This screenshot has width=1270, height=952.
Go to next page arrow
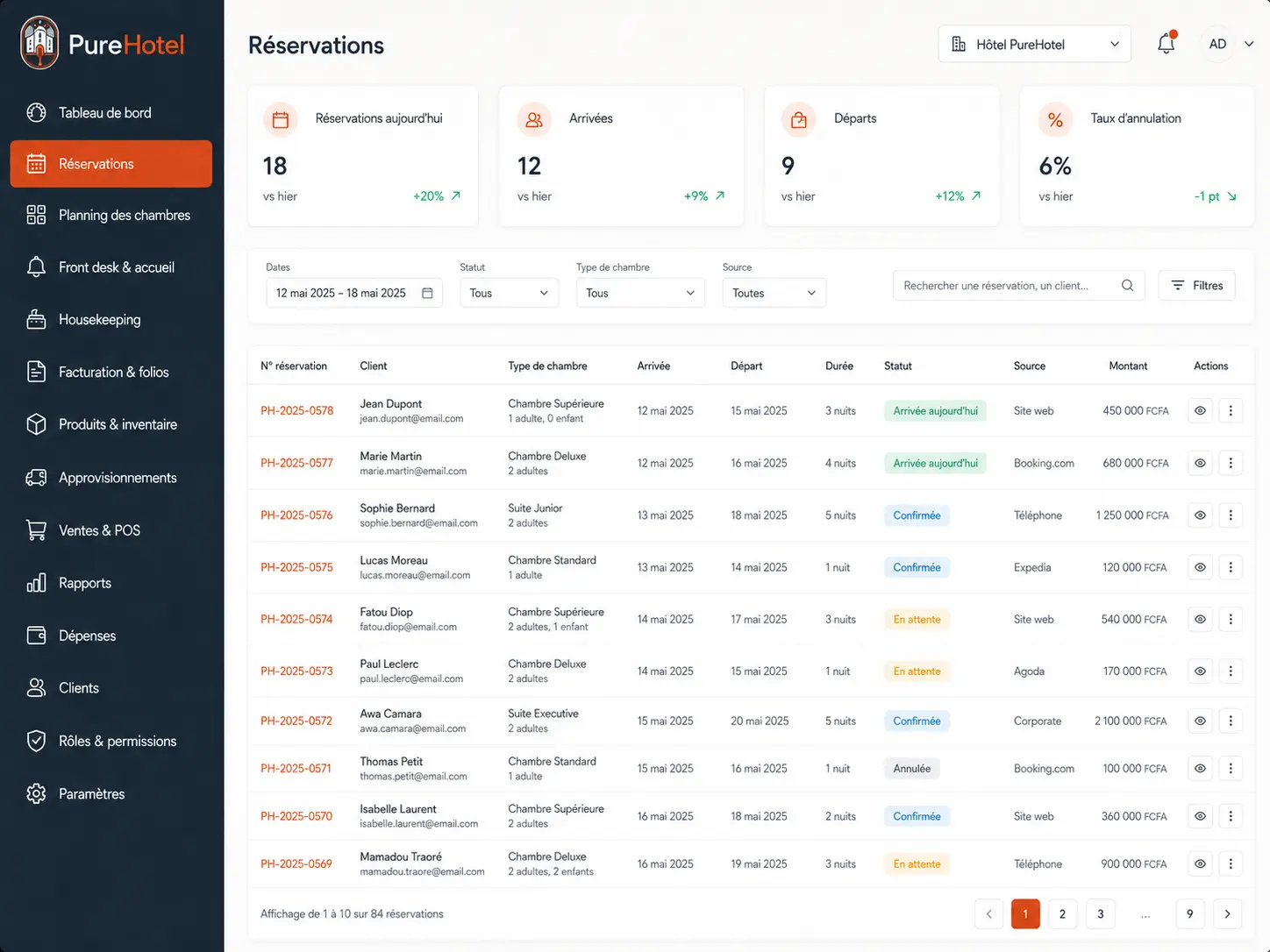(1227, 913)
